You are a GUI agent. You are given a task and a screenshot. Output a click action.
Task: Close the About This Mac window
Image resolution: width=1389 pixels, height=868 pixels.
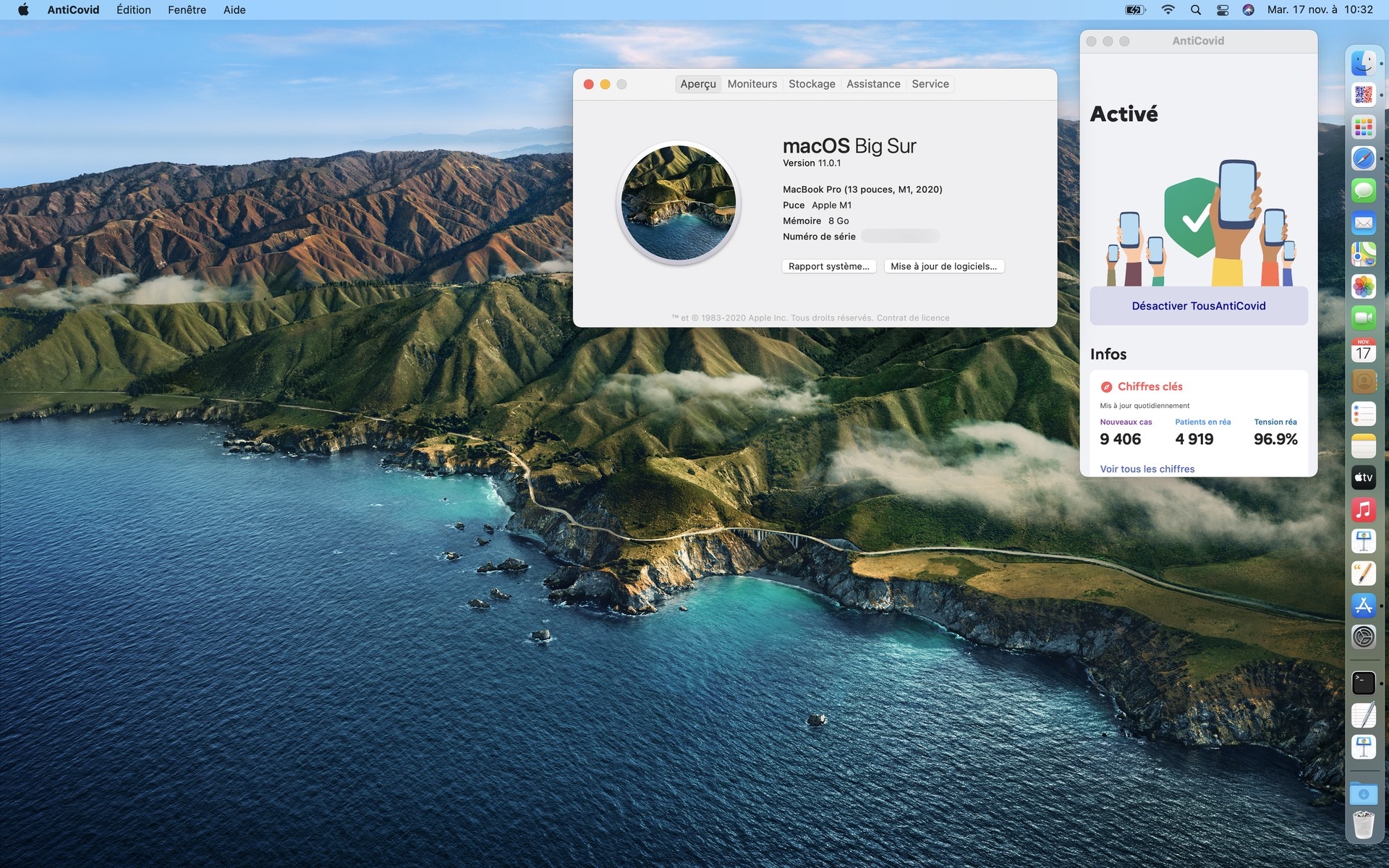point(589,85)
